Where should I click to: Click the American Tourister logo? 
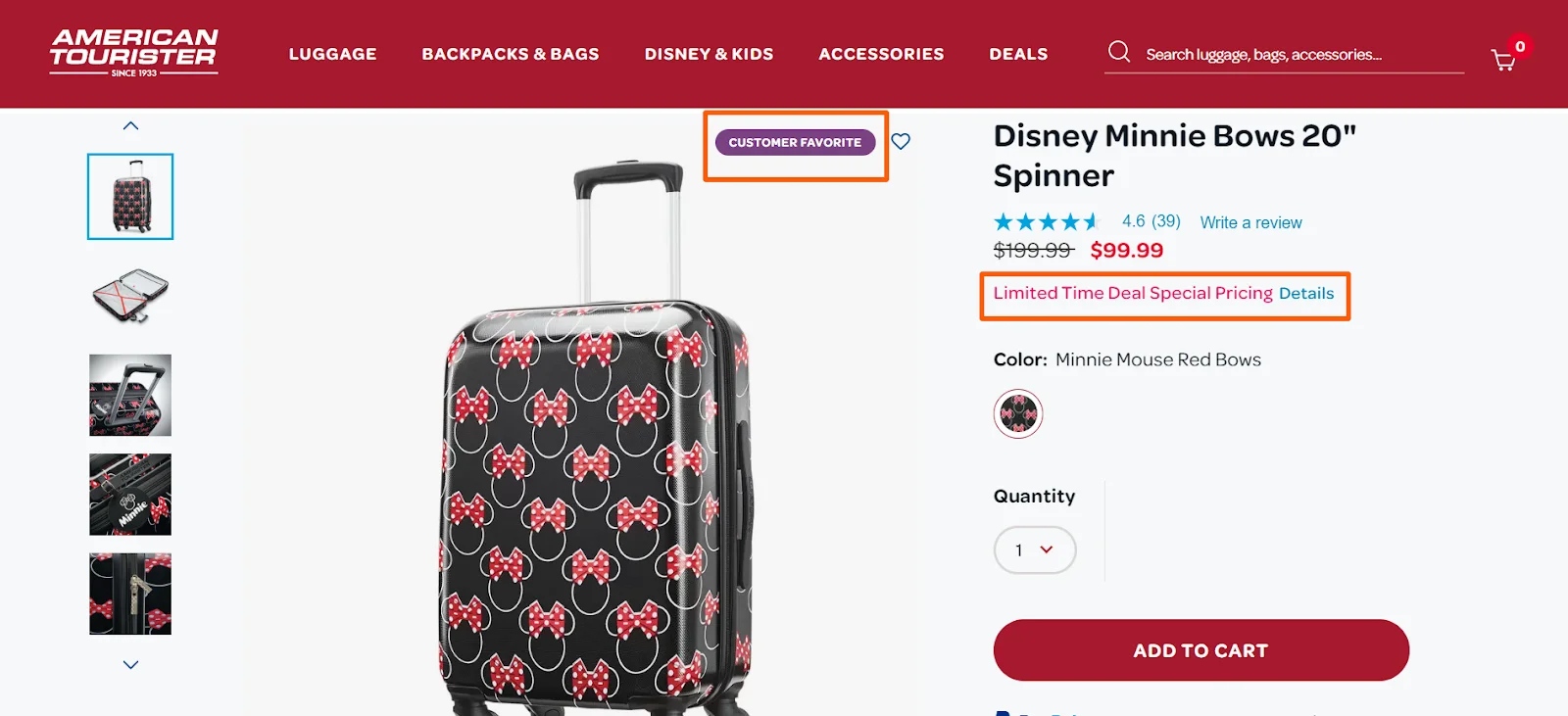tap(135, 53)
